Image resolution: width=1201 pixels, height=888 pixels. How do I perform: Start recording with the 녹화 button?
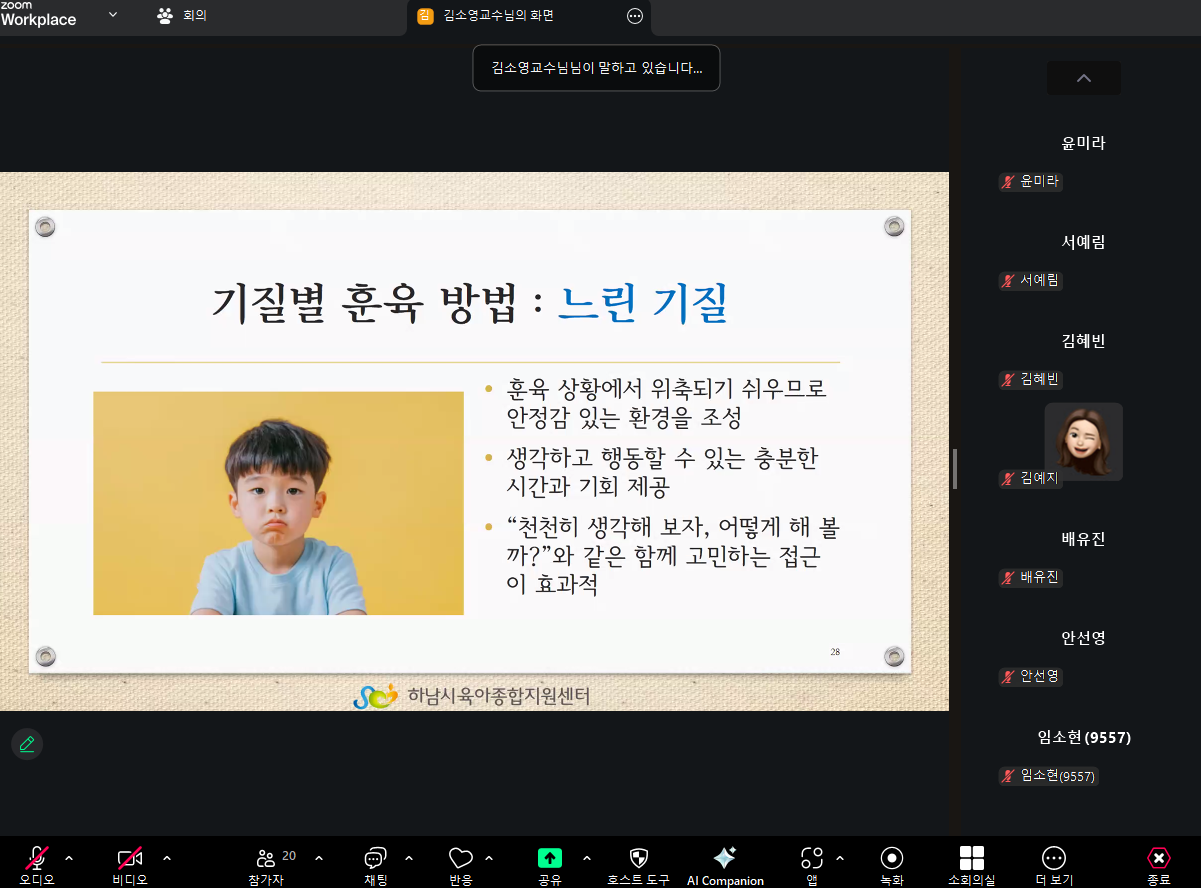[892, 859]
